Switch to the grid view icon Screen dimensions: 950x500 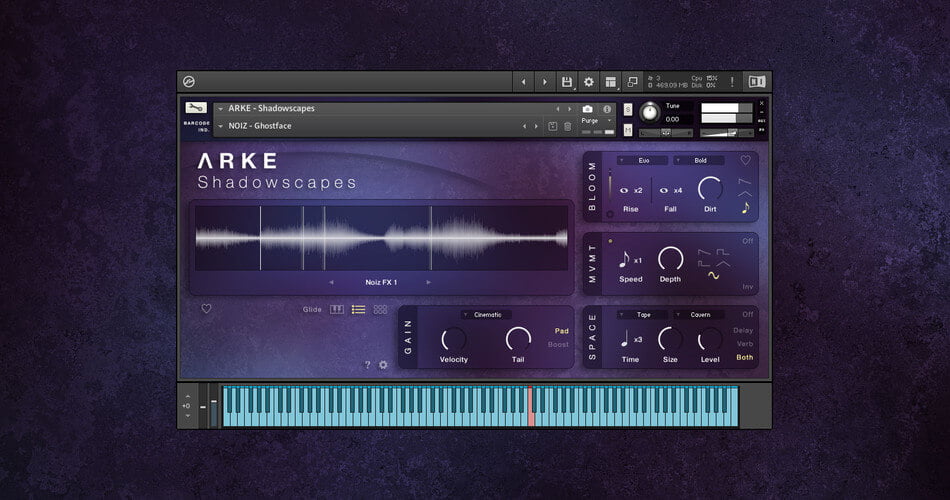[380, 310]
